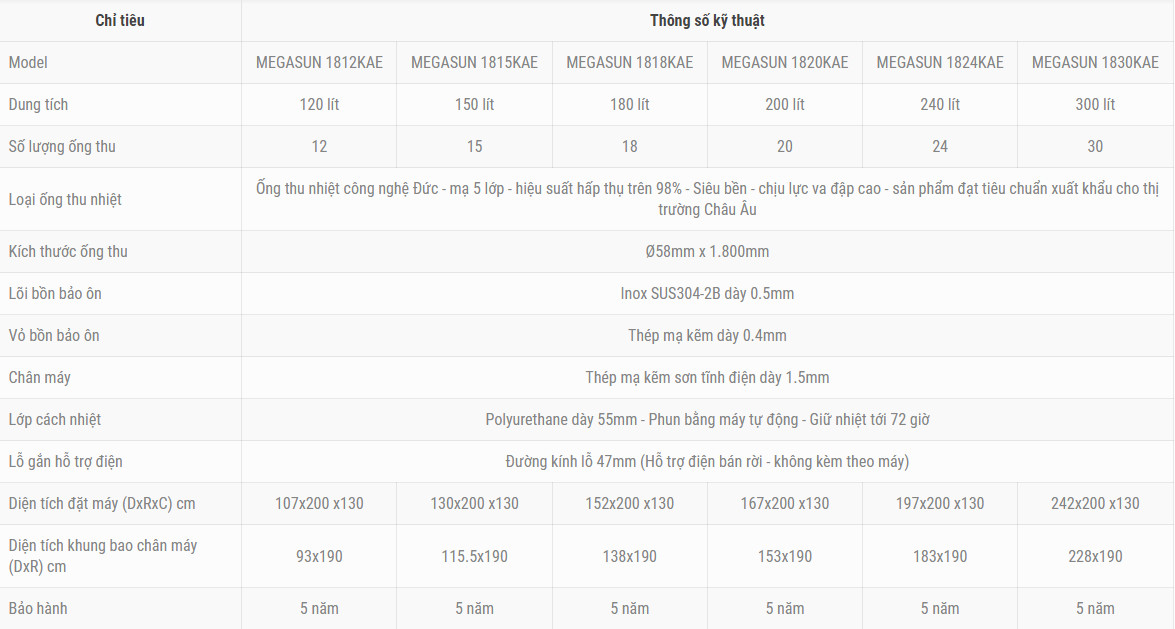Click the '115.5x190' frame area cell

[474, 556]
